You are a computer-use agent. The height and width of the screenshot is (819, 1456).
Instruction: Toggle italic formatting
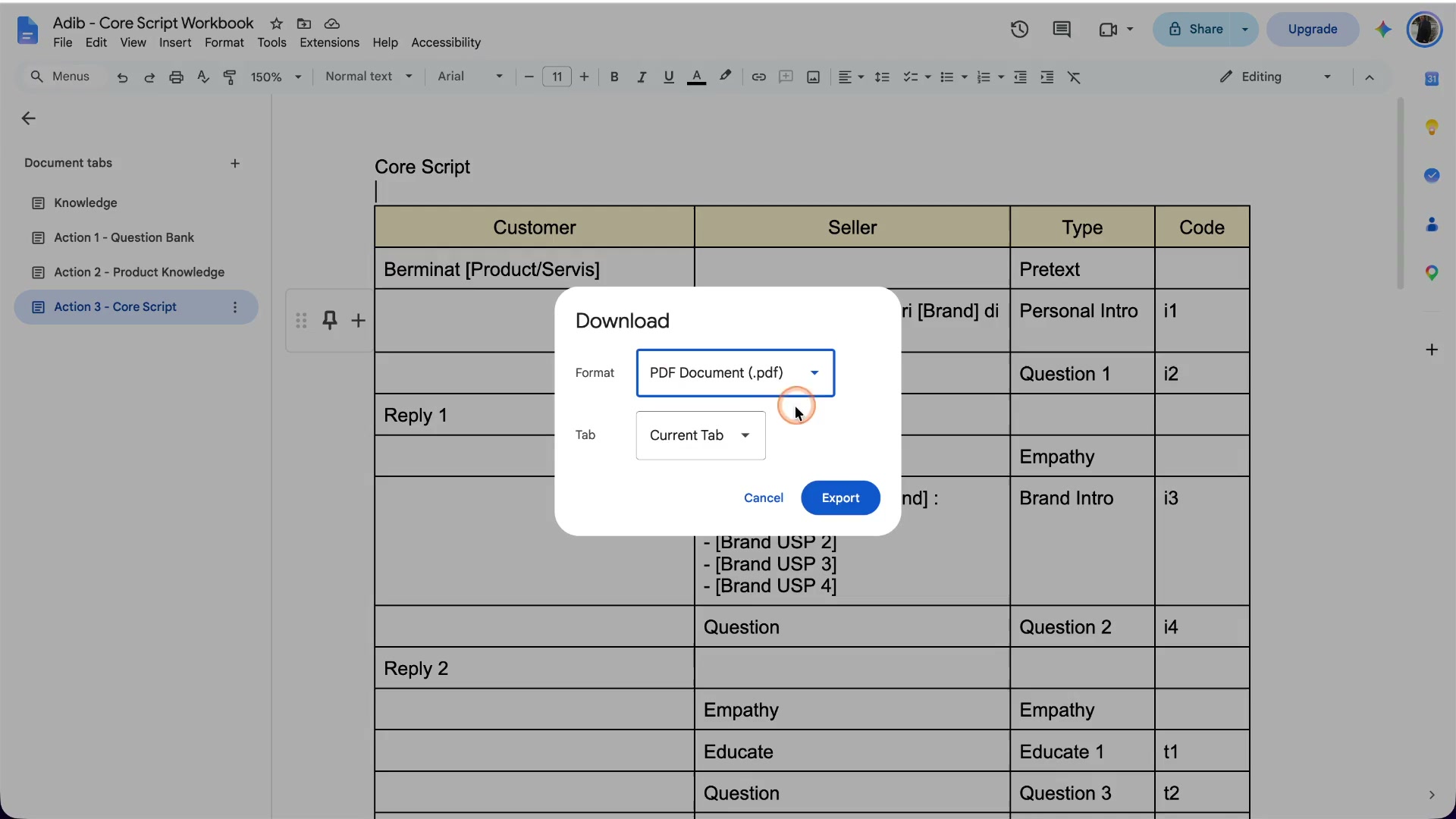tap(642, 77)
